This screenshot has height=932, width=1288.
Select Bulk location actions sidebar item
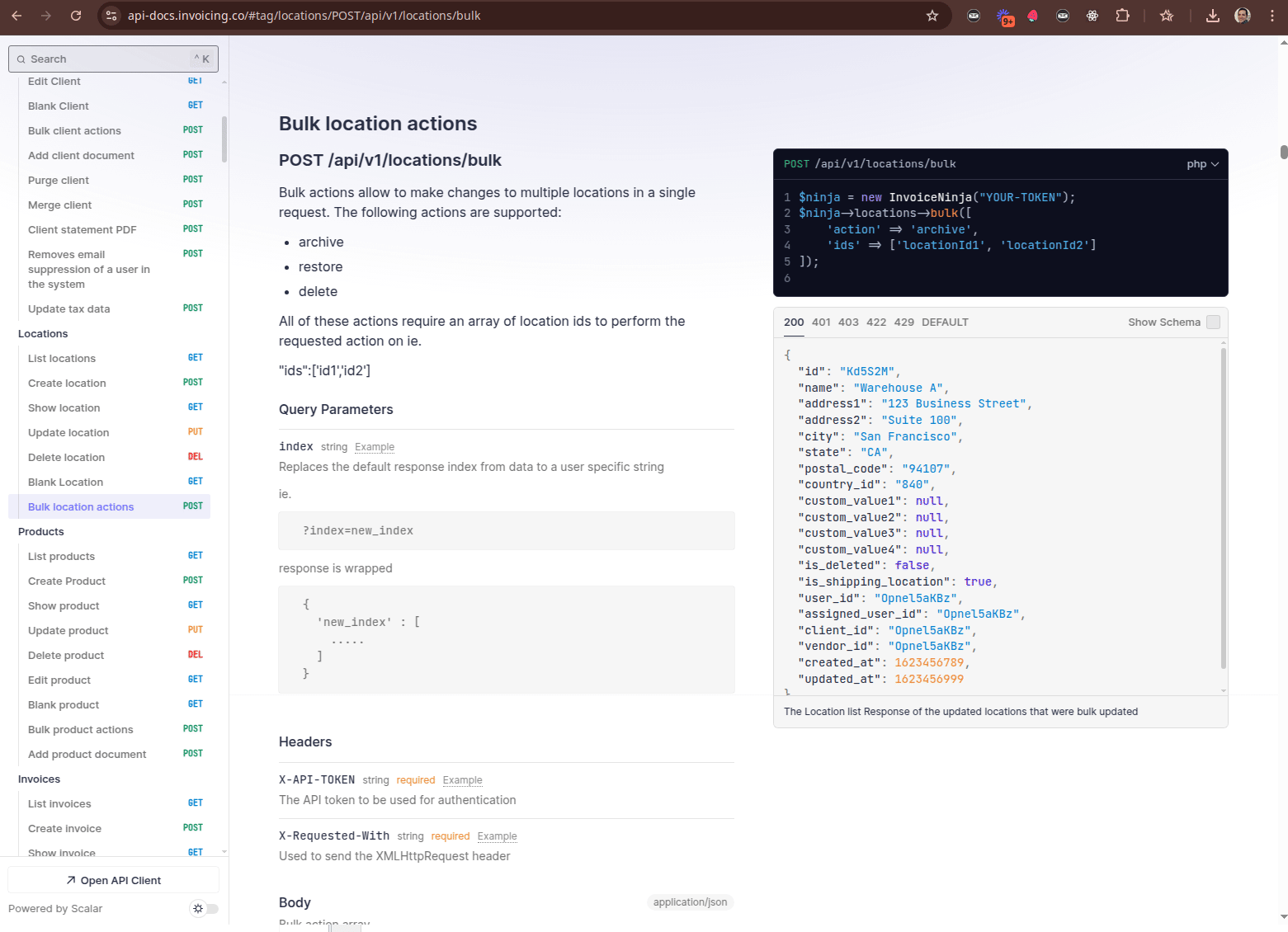coord(109,506)
